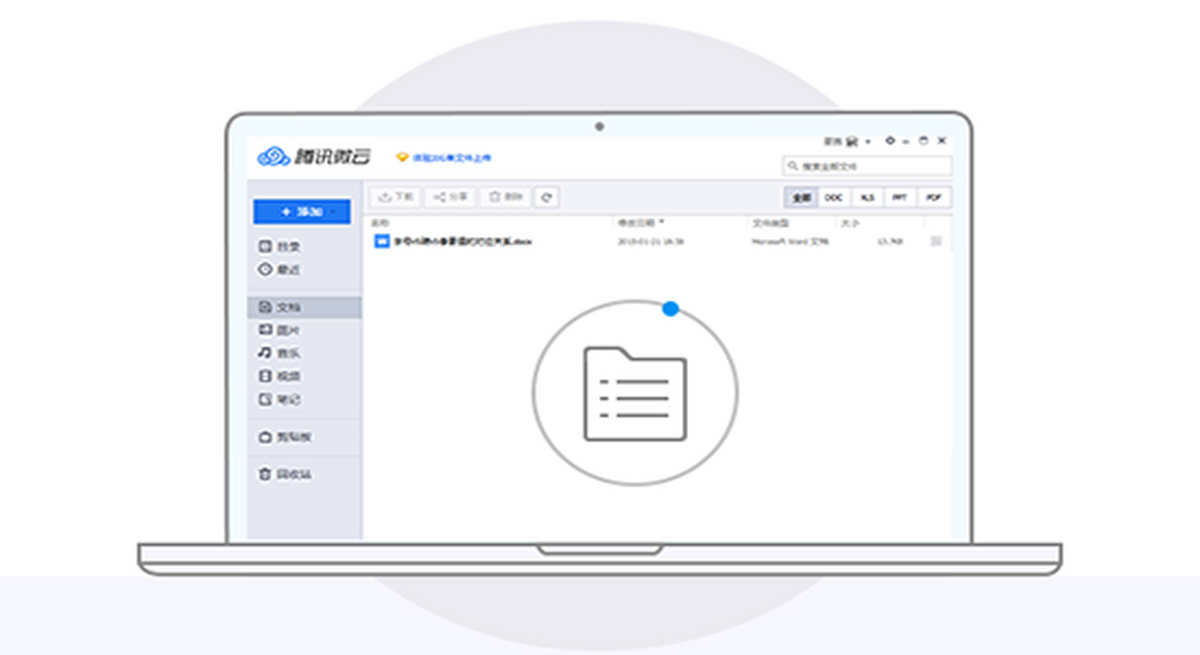
Task: Focus the search all files field
Action: 867,166
